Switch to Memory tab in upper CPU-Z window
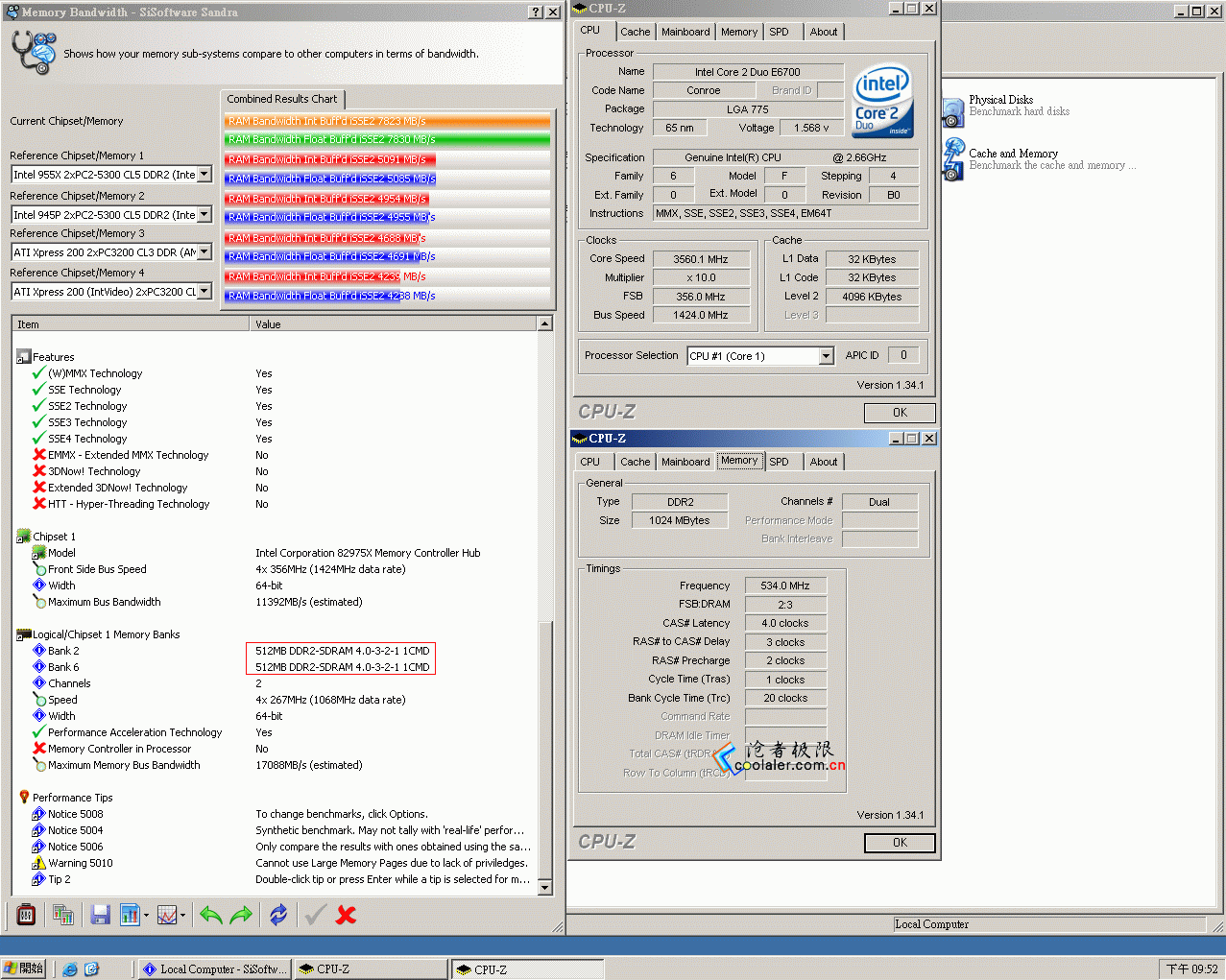The width and height of the screenshot is (1226, 980). coord(739,32)
